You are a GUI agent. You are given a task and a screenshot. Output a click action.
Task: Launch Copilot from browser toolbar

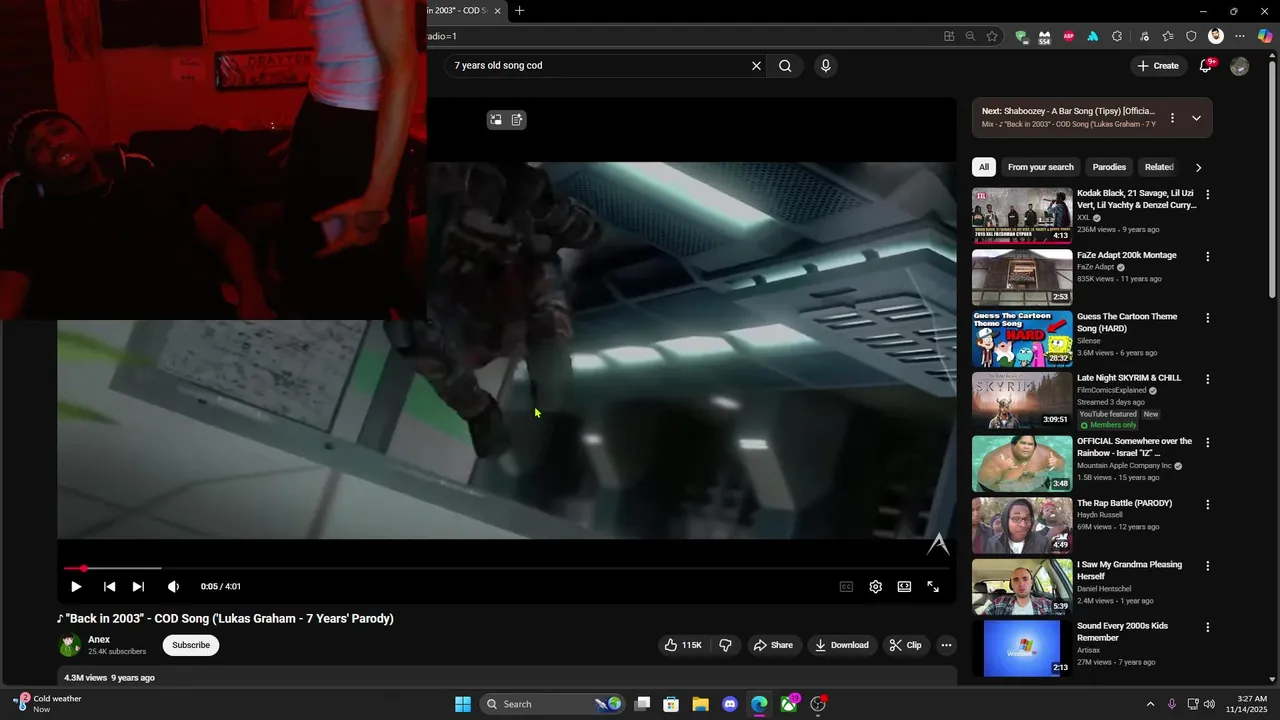[1265, 36]
